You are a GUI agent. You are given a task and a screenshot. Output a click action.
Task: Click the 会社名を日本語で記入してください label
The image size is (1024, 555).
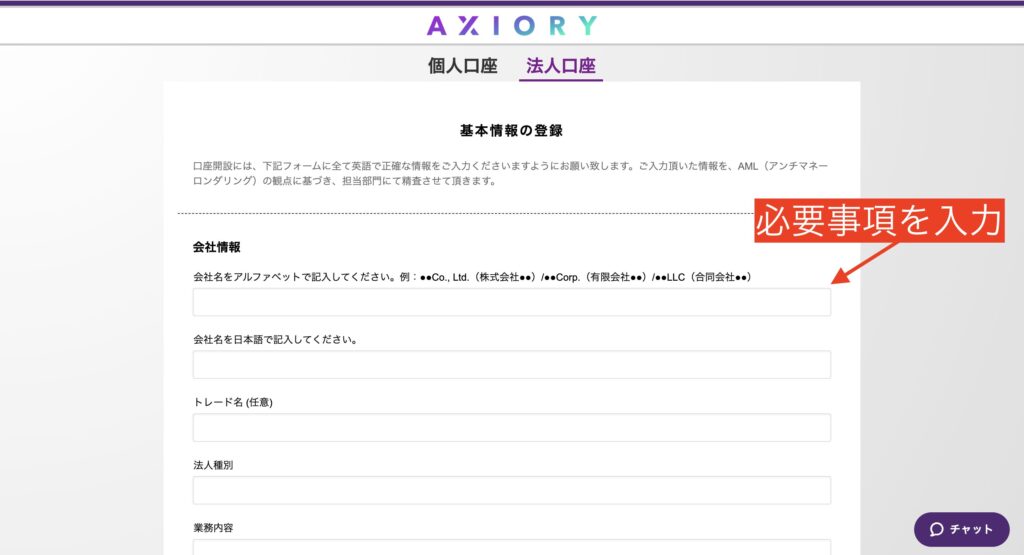coord(275,340)
